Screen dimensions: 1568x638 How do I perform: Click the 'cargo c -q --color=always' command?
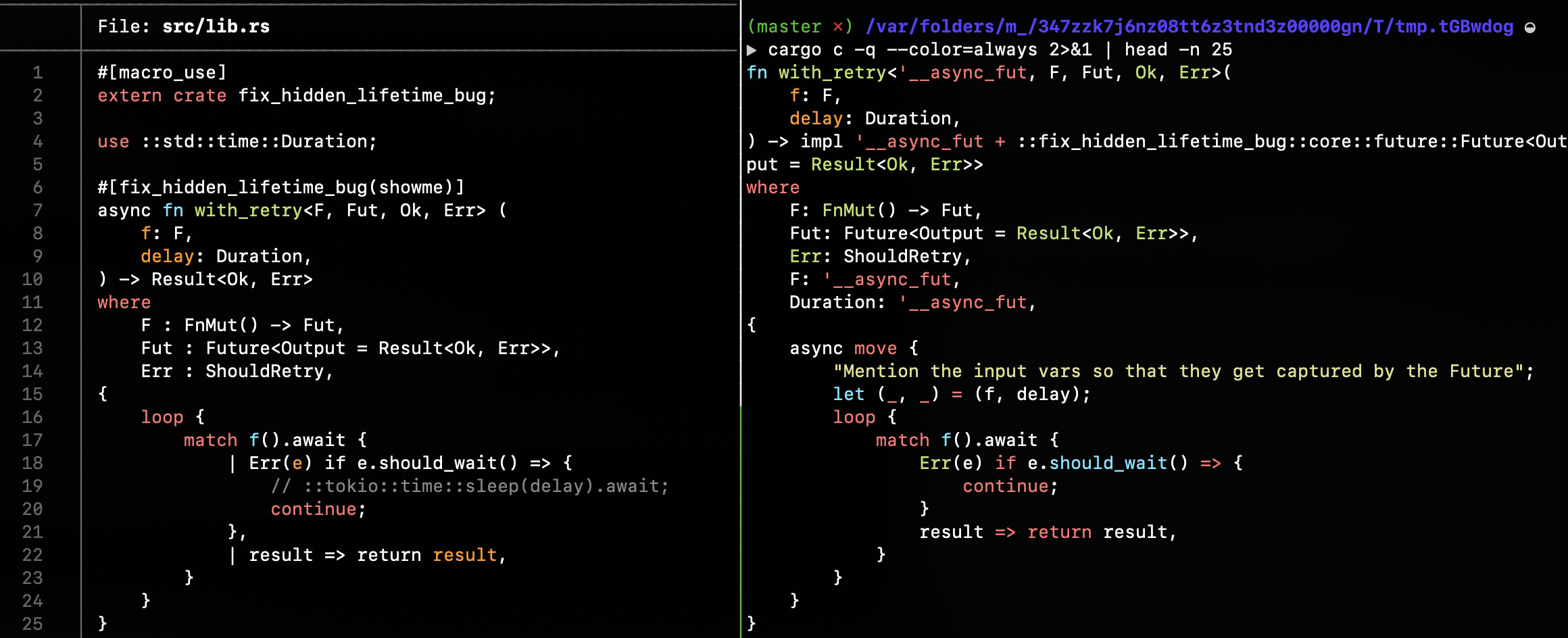[903, 49]
